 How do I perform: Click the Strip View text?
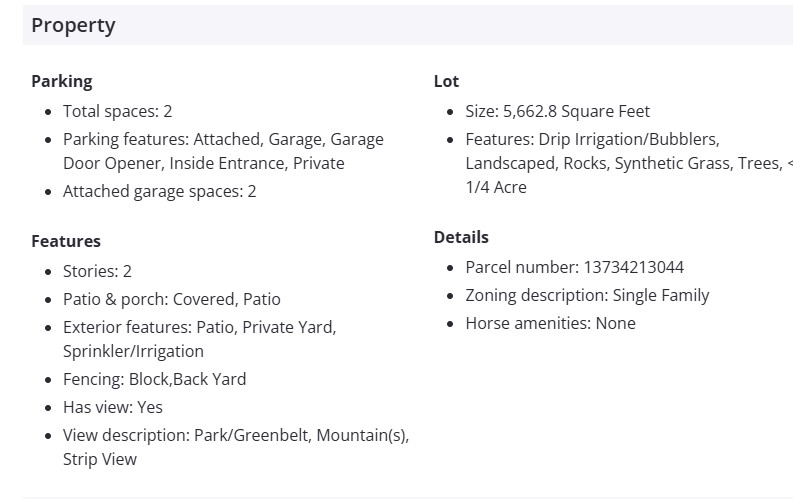[x=100, y=459]
